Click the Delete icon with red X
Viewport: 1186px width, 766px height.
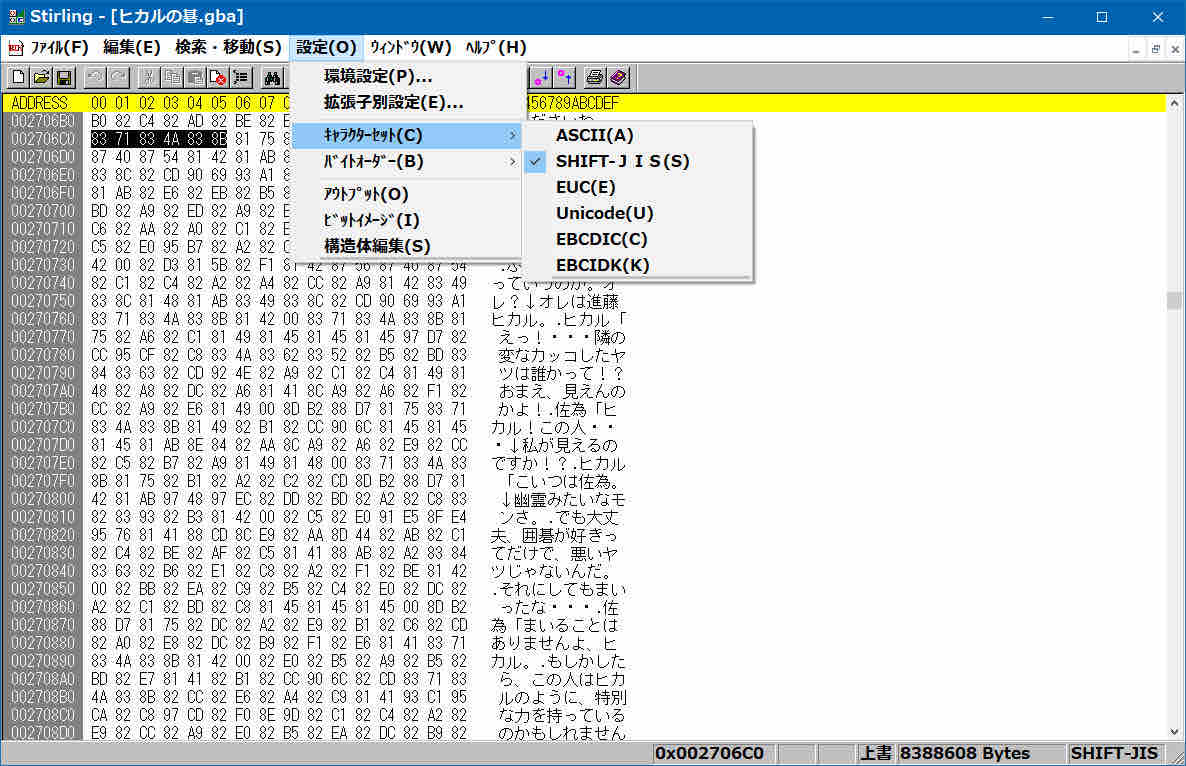(218, 77)
